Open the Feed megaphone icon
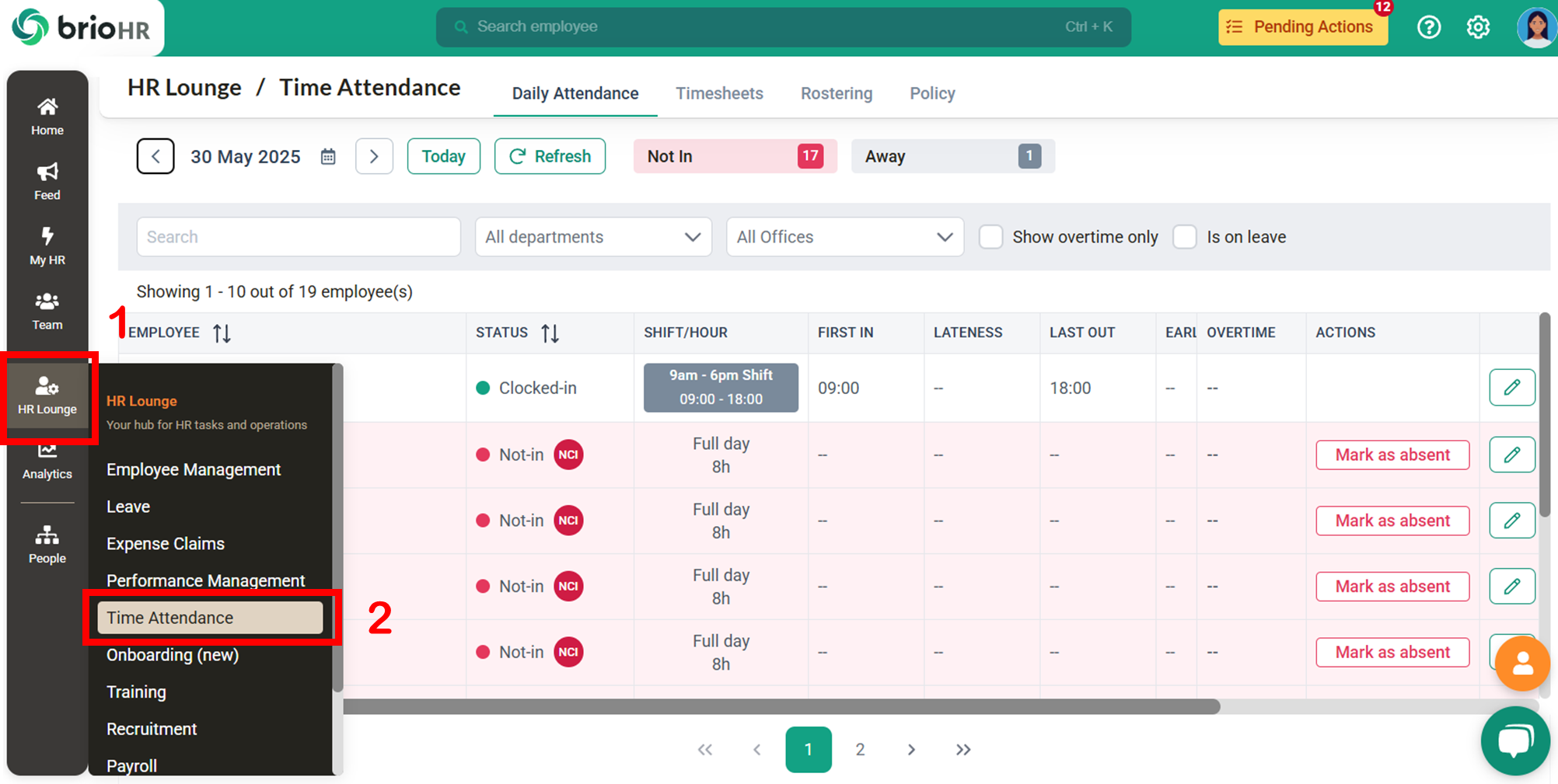 [47, 182]
